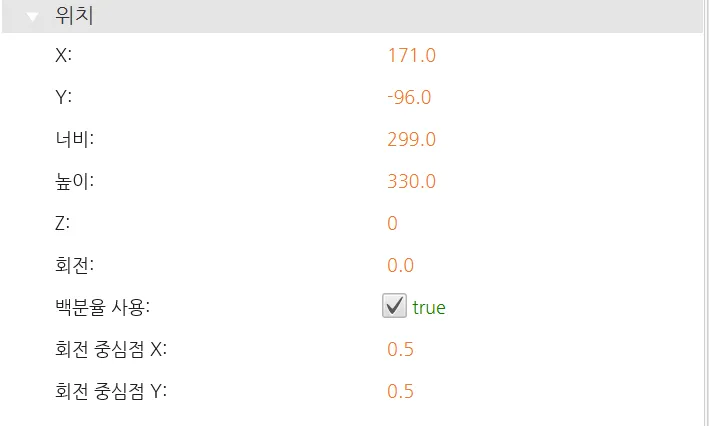This screenshot has height=426, width=710.
Task: Click the 너비 value 299.0
Action: [x=411, y=139]
